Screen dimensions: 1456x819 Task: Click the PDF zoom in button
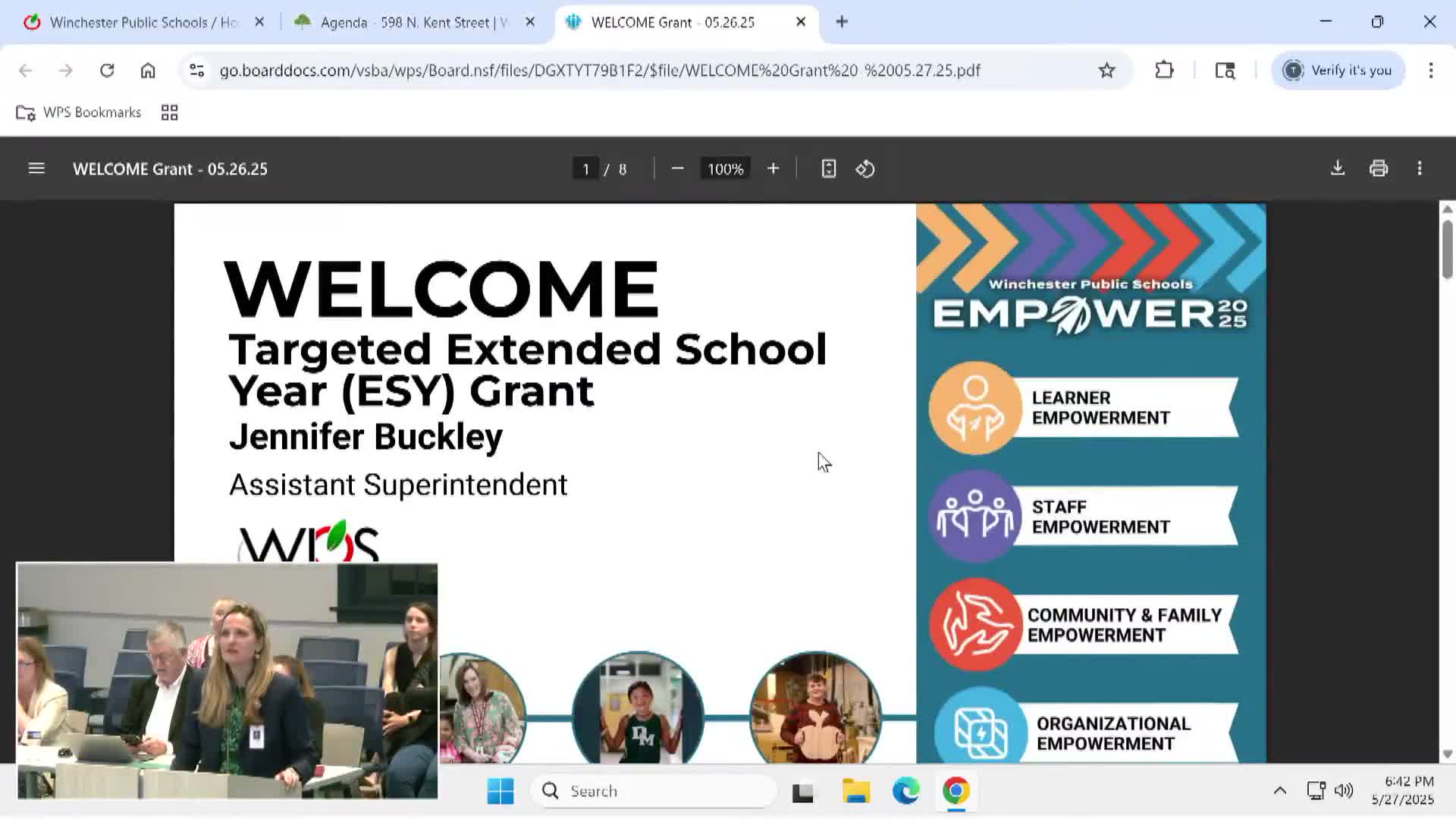773,168
